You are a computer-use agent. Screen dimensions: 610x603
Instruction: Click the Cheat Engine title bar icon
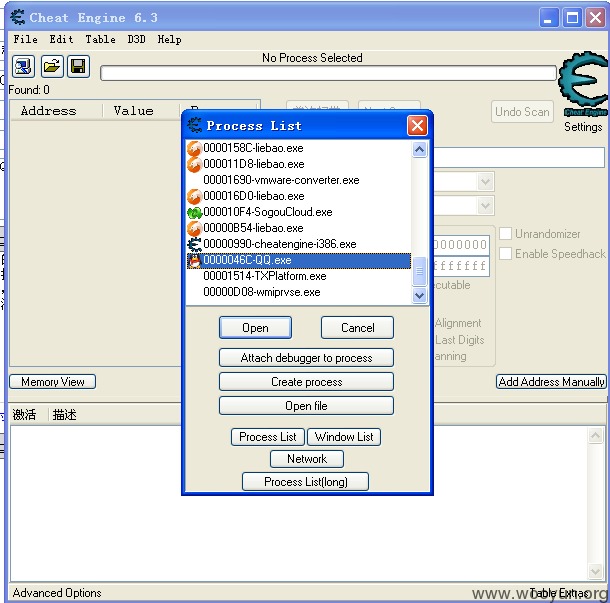click(18, 18)
